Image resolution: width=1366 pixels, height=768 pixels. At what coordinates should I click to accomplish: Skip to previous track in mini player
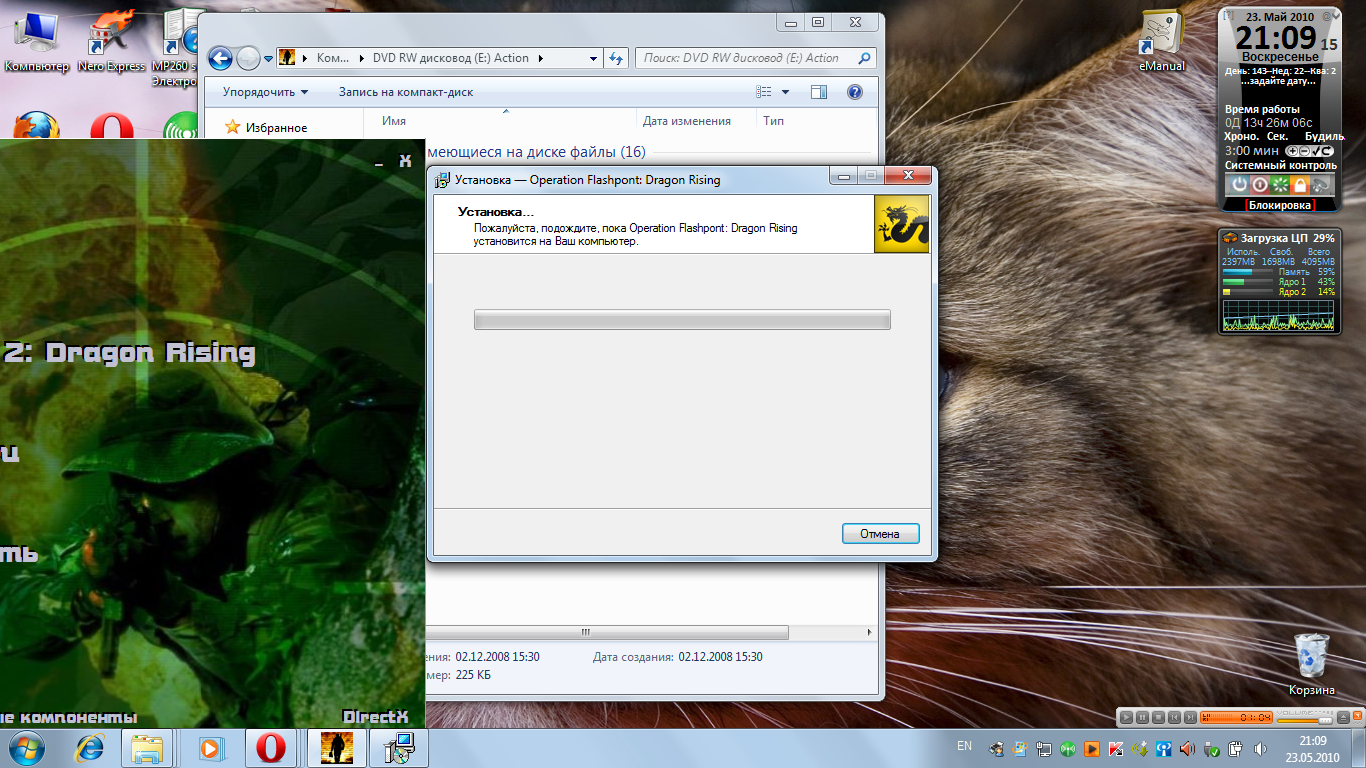click(1174, 717)
